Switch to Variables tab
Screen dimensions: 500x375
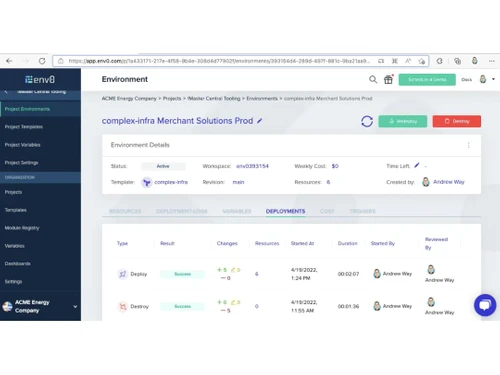pyautogui.click(x=237, y=211)
